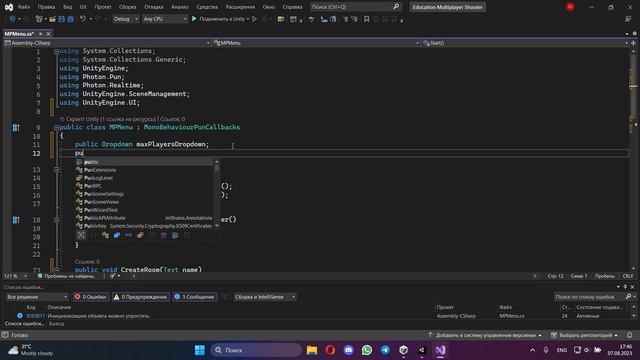Collapse the using directives block at line 1

(56, 51)
